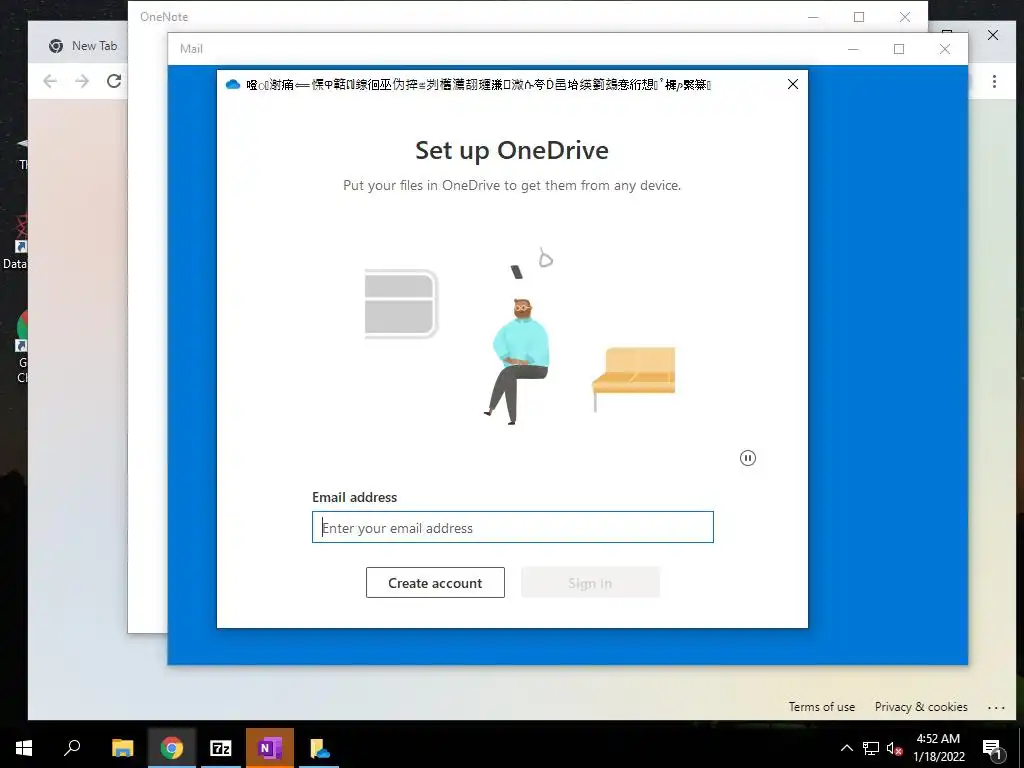Viewport: 1024px width, 768px height.
Task: Select the New Tab tab in Chrome
Action: pyautogui.click(x=83, y=46)
